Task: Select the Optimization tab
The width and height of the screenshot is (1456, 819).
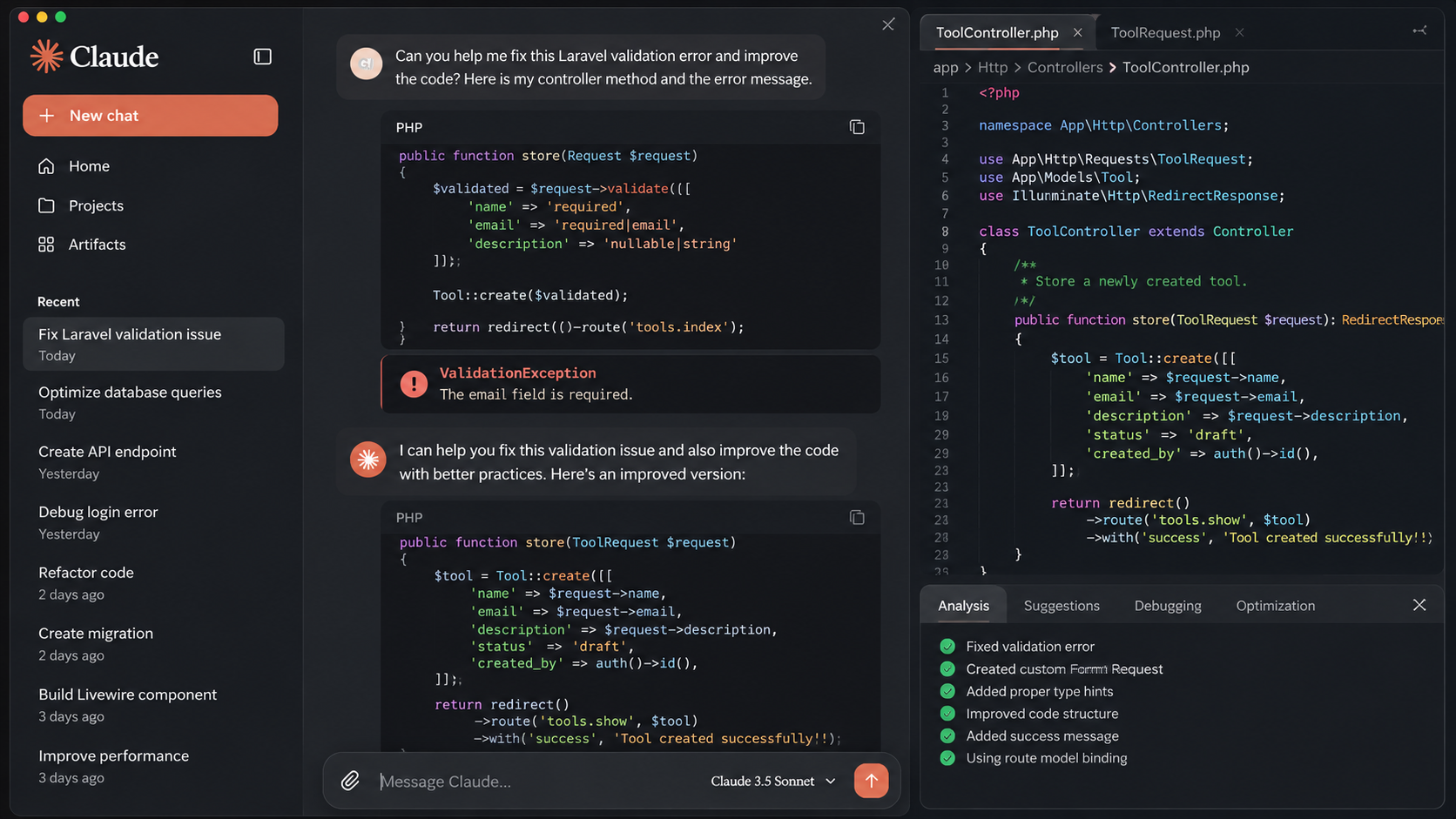Action: pos(1276,606)
